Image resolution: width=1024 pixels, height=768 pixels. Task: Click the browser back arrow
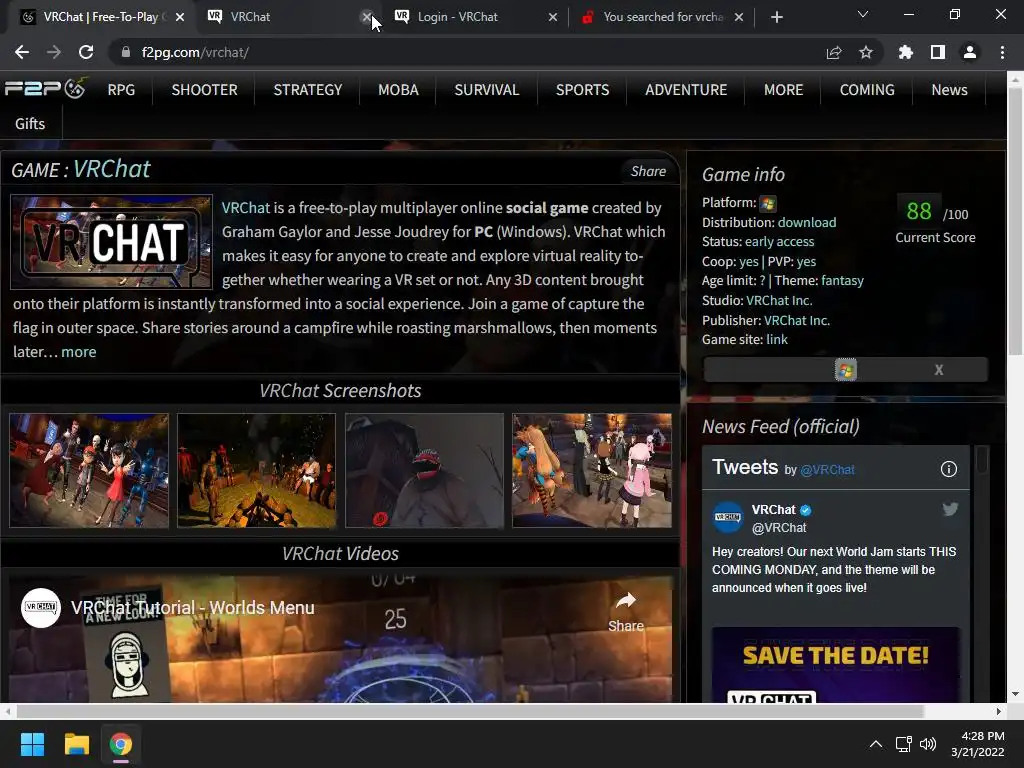(22, 52)
